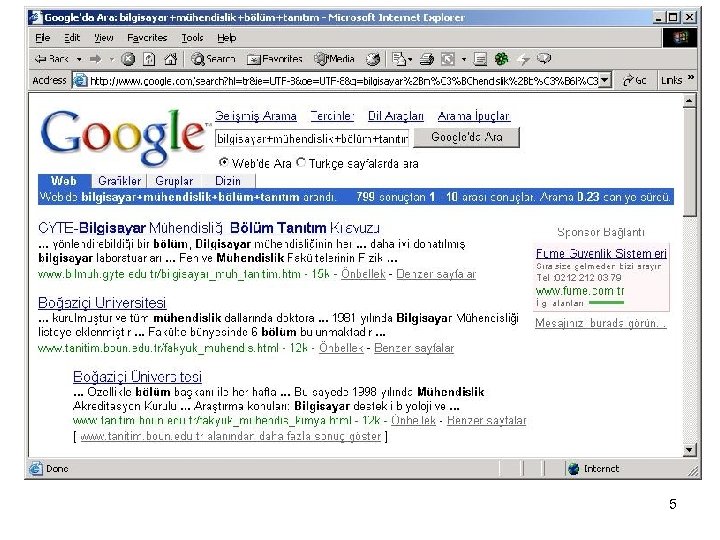The image size is (720, 540).
Task: Click the green flower toolbar icon
Action: click(501, 59)
